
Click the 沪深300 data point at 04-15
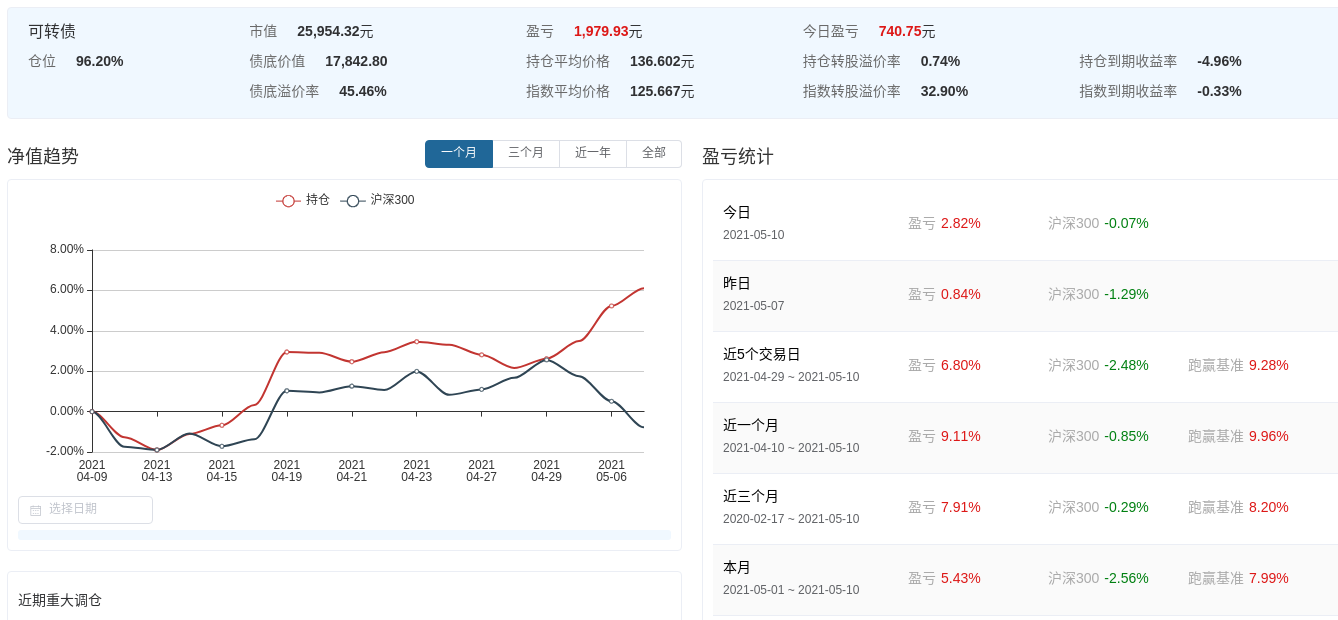click(x=222, y=446)
